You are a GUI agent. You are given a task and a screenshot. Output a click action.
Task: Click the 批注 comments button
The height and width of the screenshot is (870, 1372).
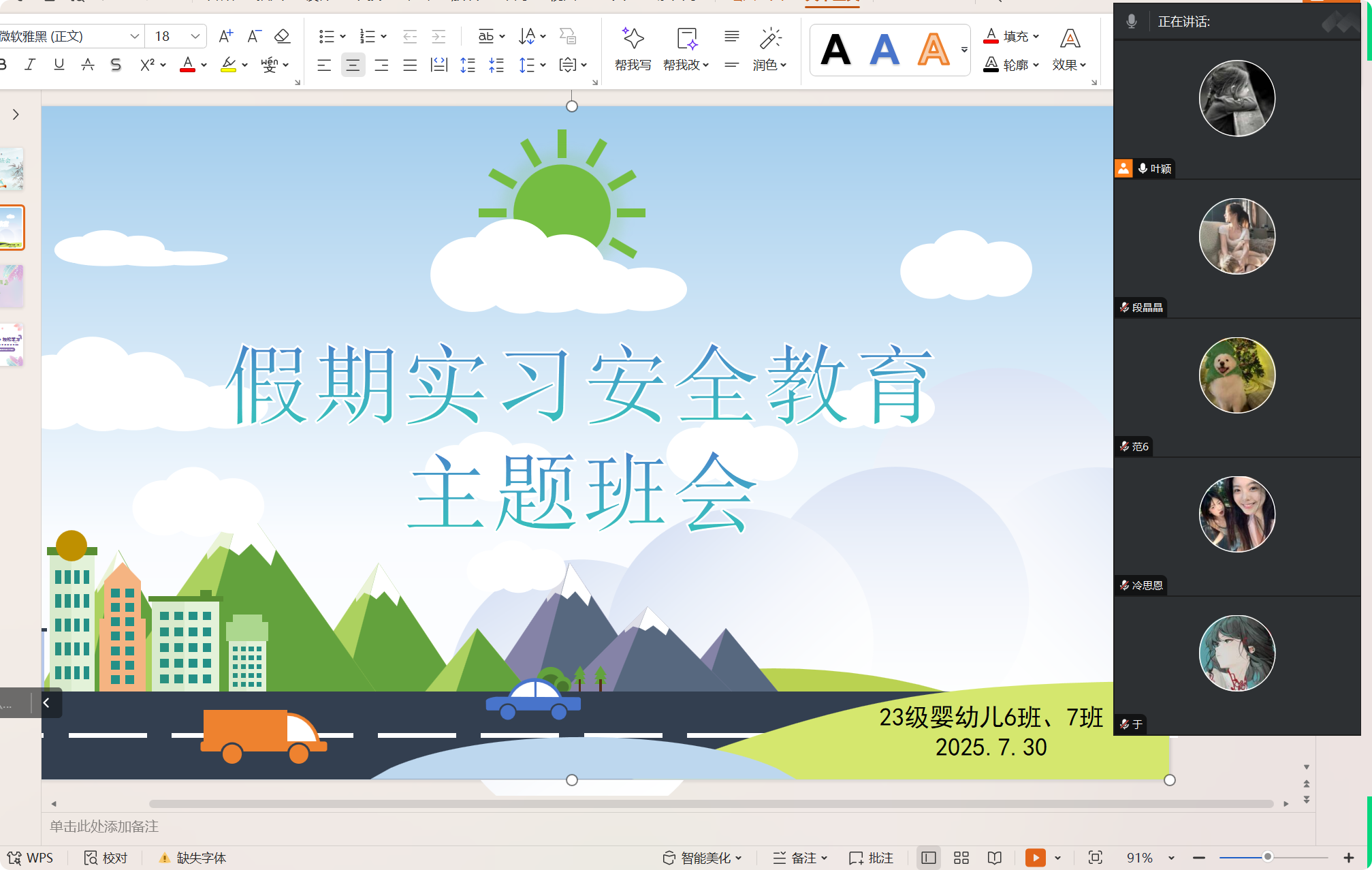coord(872,858)
